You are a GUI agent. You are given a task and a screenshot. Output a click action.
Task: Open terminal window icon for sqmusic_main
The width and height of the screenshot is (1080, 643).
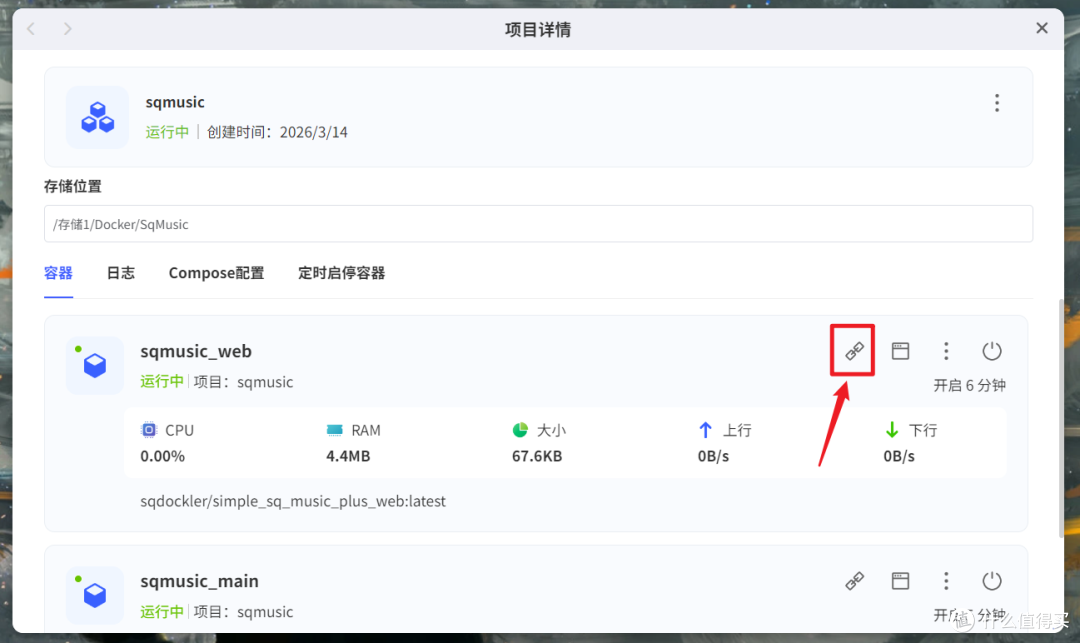(900, 581)
